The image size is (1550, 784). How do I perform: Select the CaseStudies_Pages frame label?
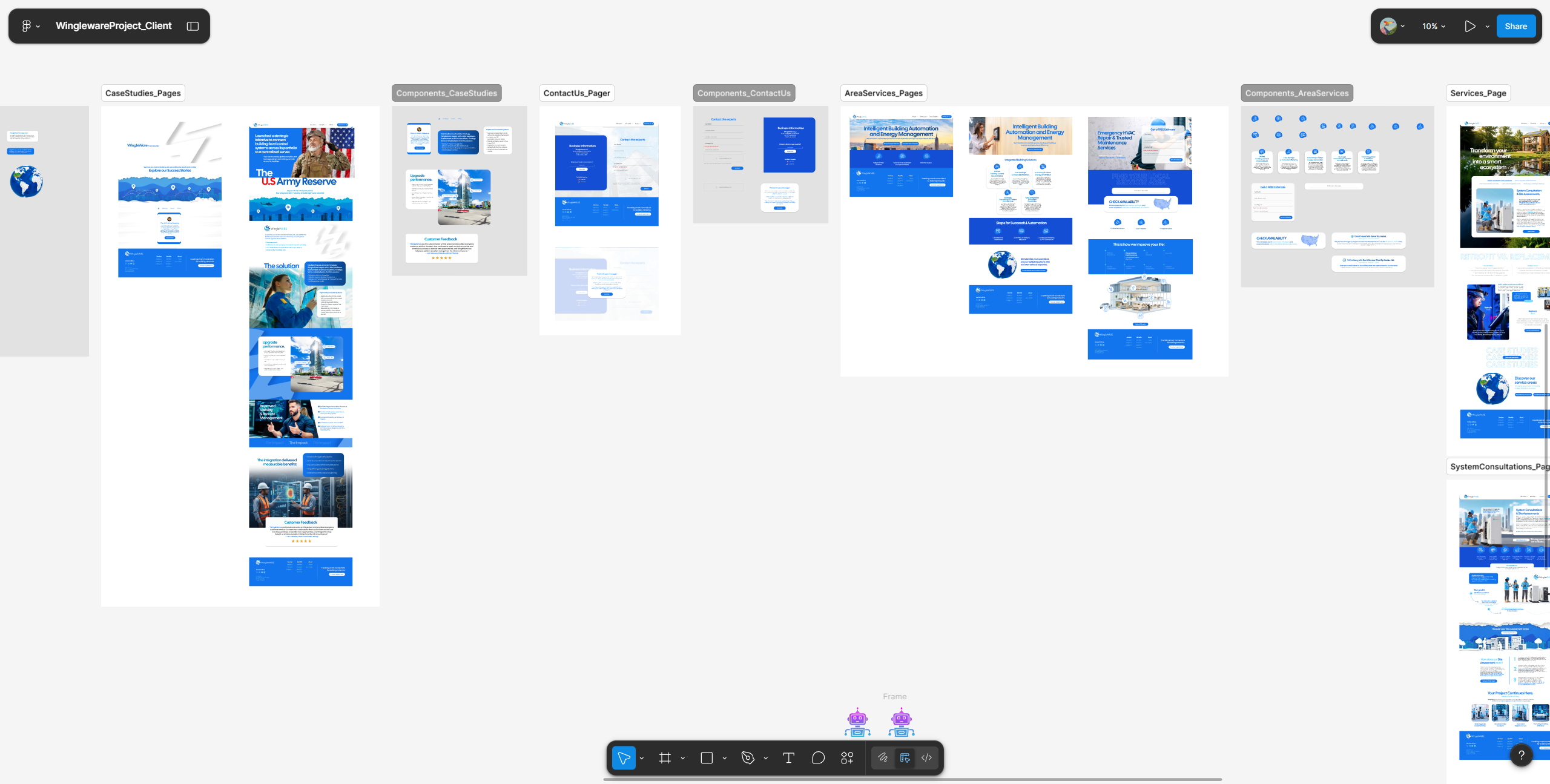pyautogui.click(x=143, y=93)
